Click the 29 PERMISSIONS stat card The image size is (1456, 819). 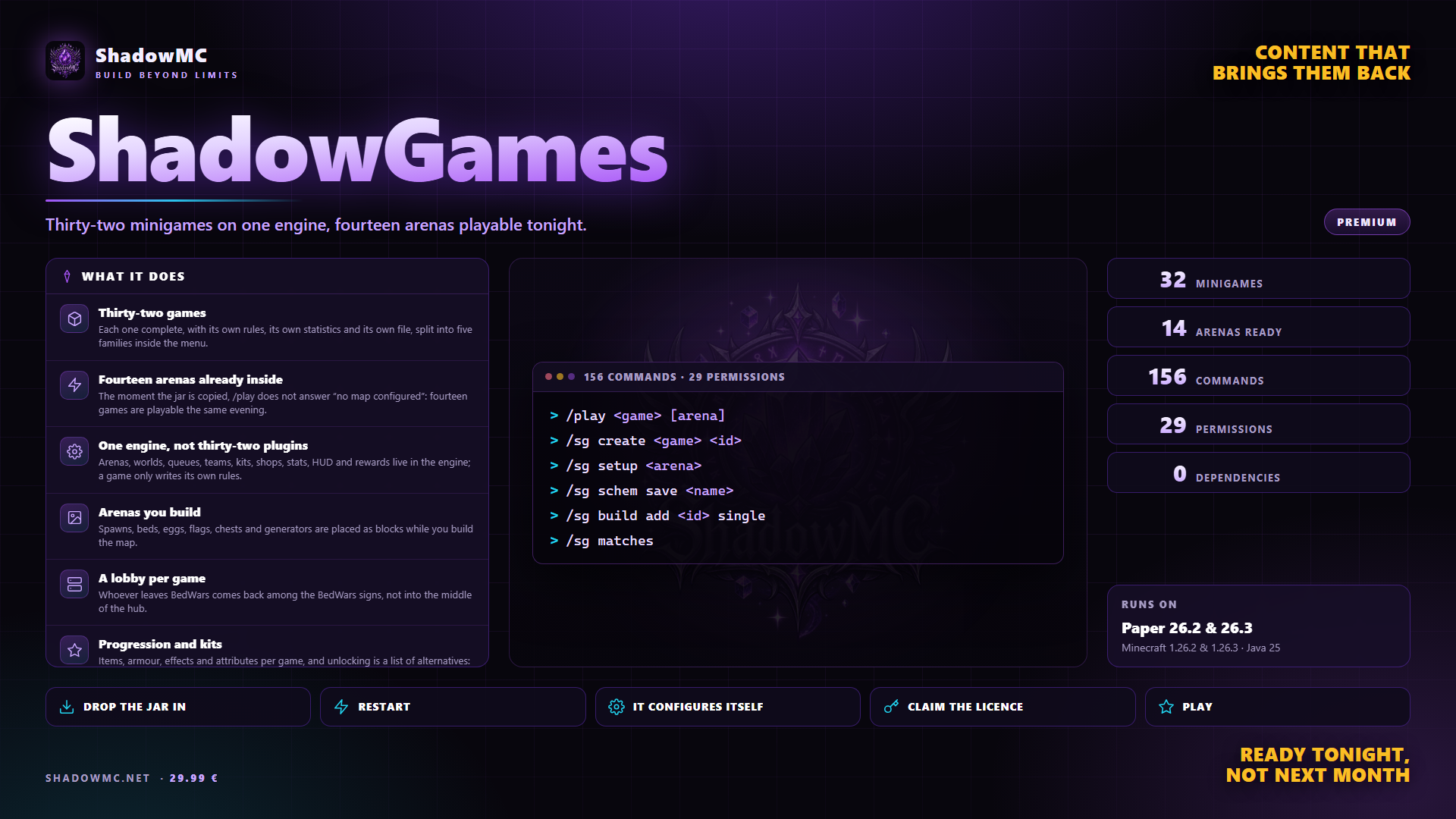pyautogui.click(x=1258, y=424)
